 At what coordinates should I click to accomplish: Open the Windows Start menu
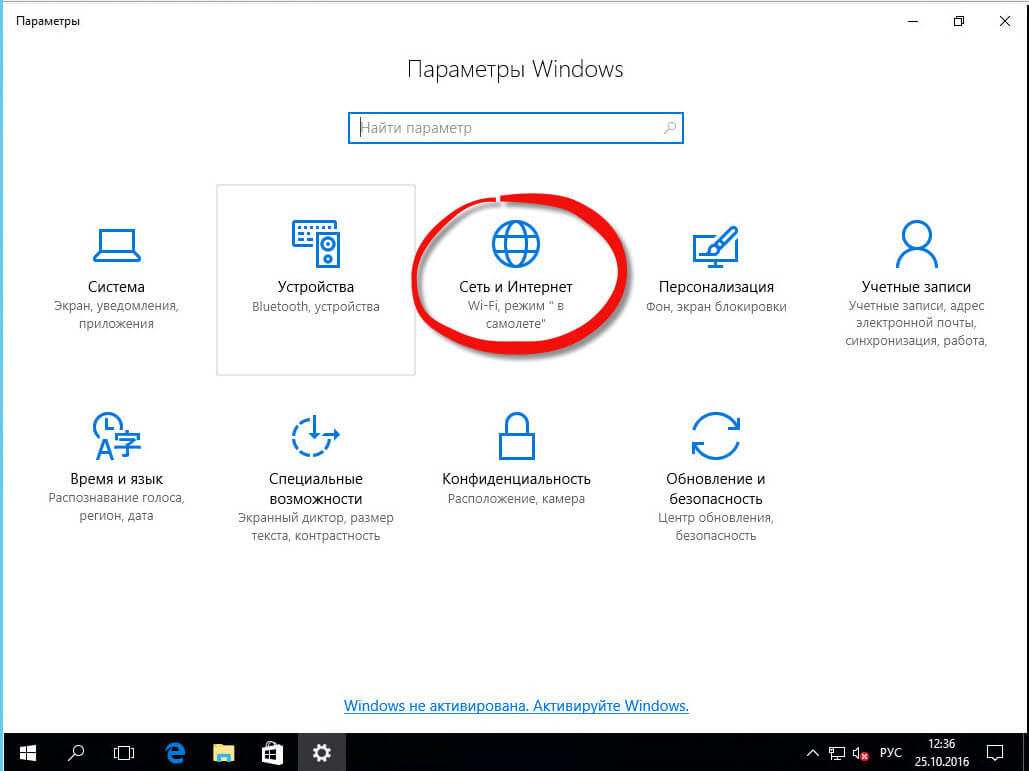[x=27, y=752]
